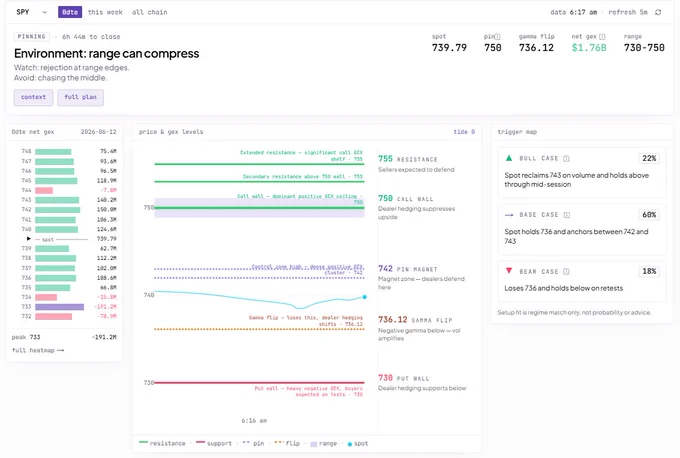Viewport: 680px width, 458px height.
Task: Click the data 6:17 am timestamp
Action: click(573, 12)
